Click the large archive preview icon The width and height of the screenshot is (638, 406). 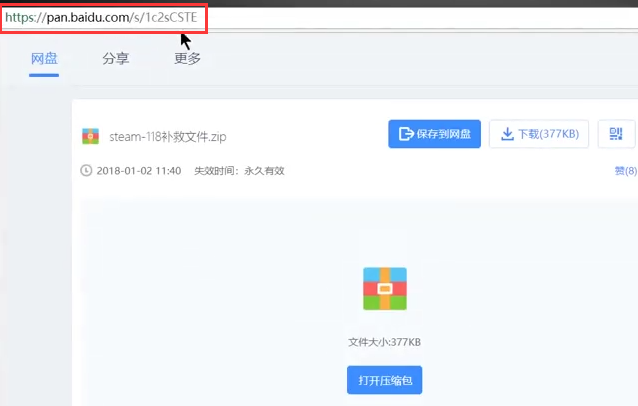pyautogui.click(x=385, y=288)
